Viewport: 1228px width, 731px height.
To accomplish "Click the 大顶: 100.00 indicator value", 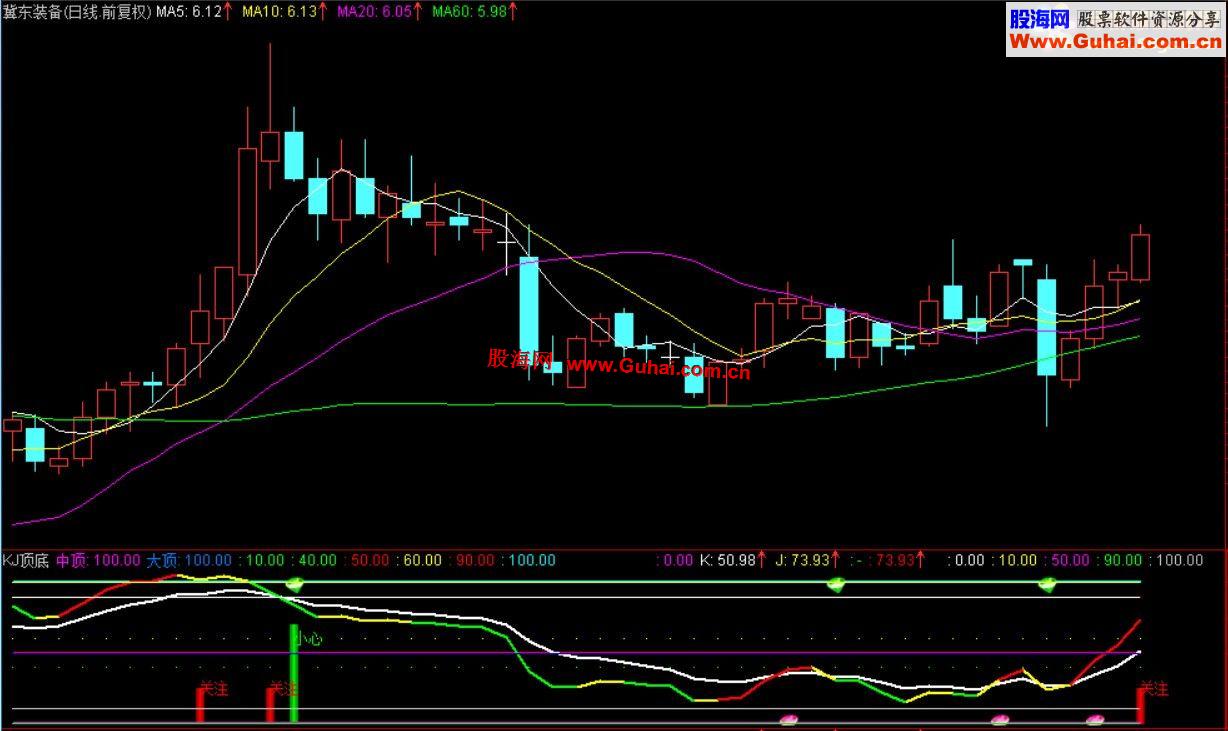I will tap(189, 560).
